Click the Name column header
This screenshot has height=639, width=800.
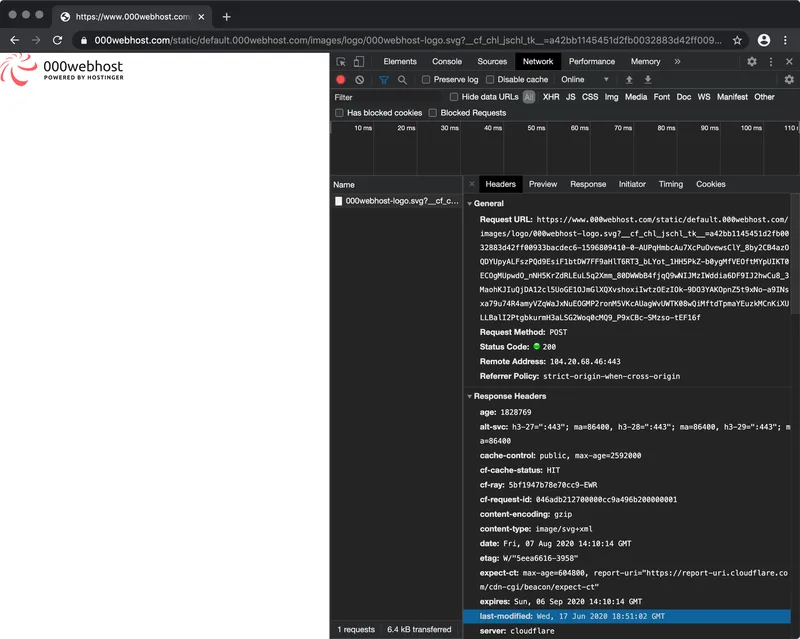(396, 185)
